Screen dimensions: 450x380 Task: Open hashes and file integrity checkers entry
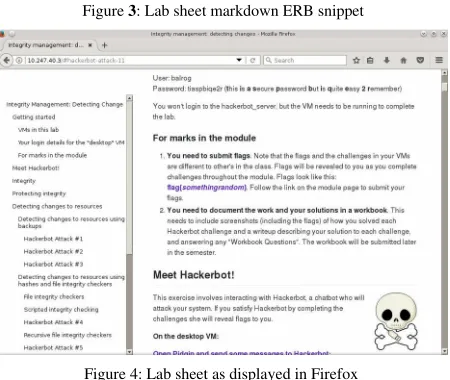click(71, 280)
